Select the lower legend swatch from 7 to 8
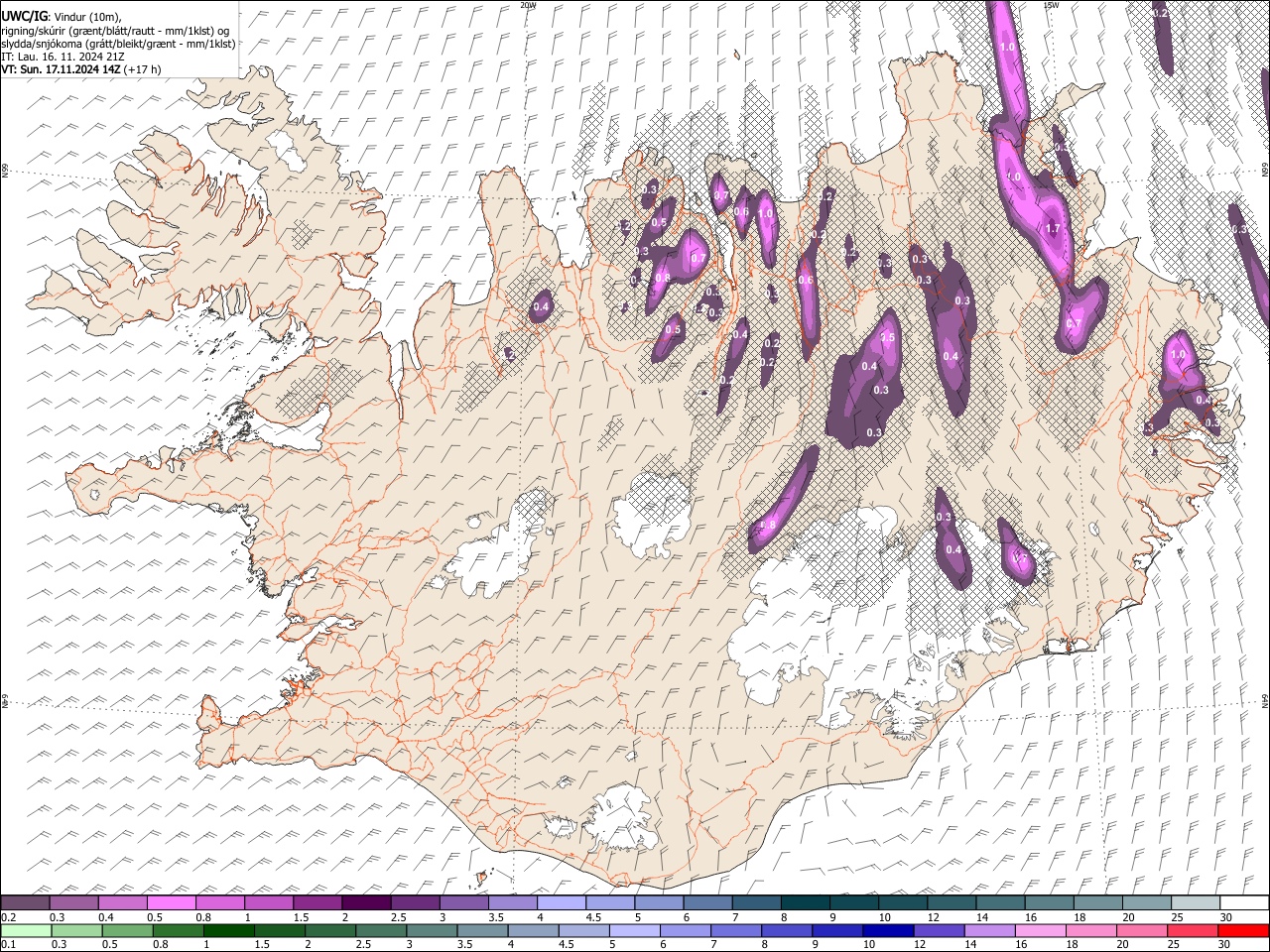The width and height of the screenshot is (1270, 952). point(735,930)
